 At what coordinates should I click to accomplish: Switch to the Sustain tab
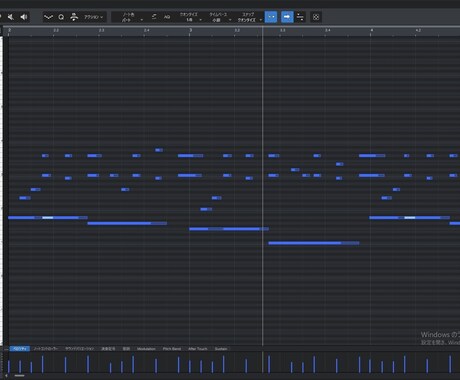click(x=221, y=349)
